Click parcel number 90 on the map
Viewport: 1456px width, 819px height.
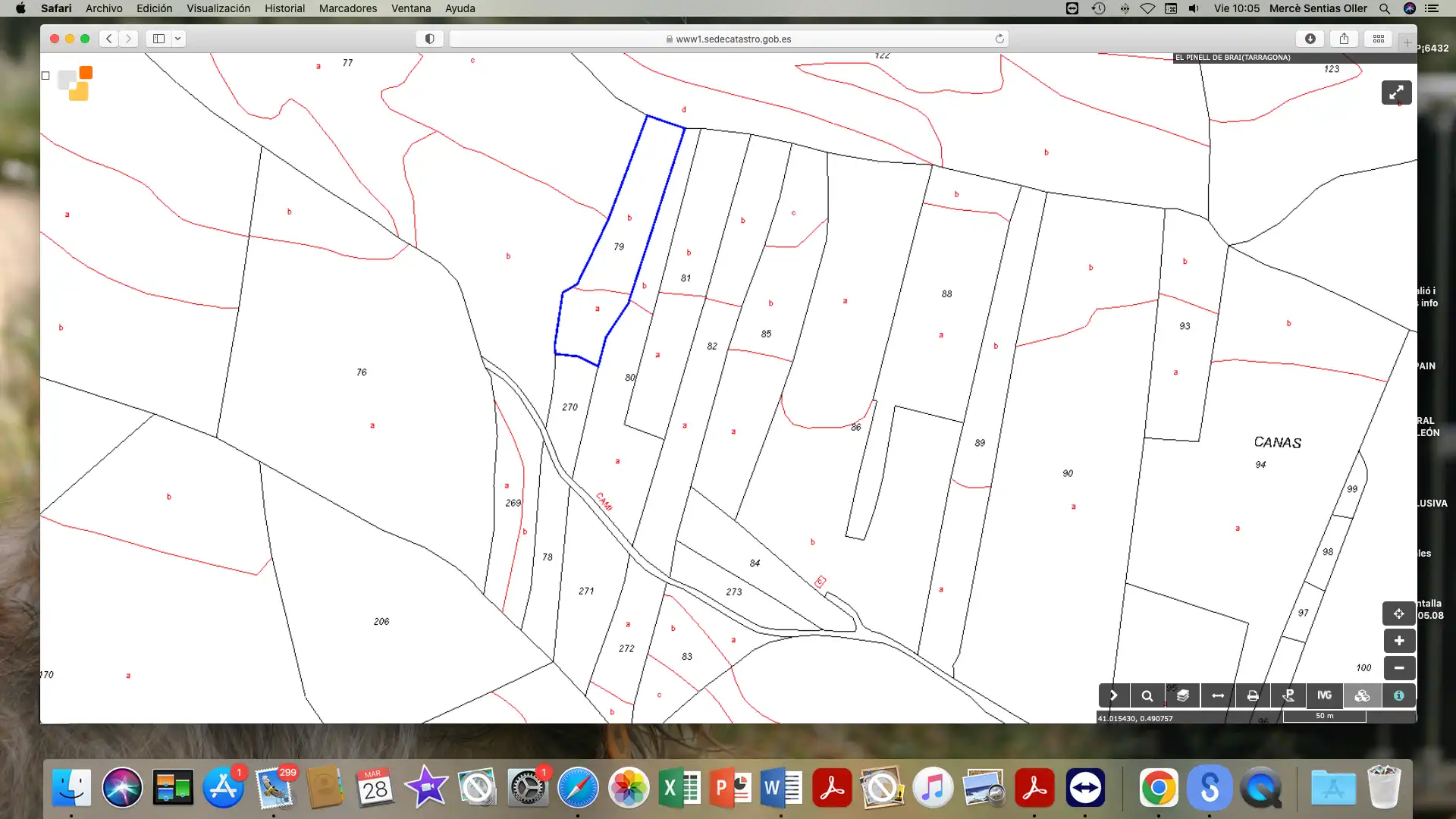point(1068,473)
